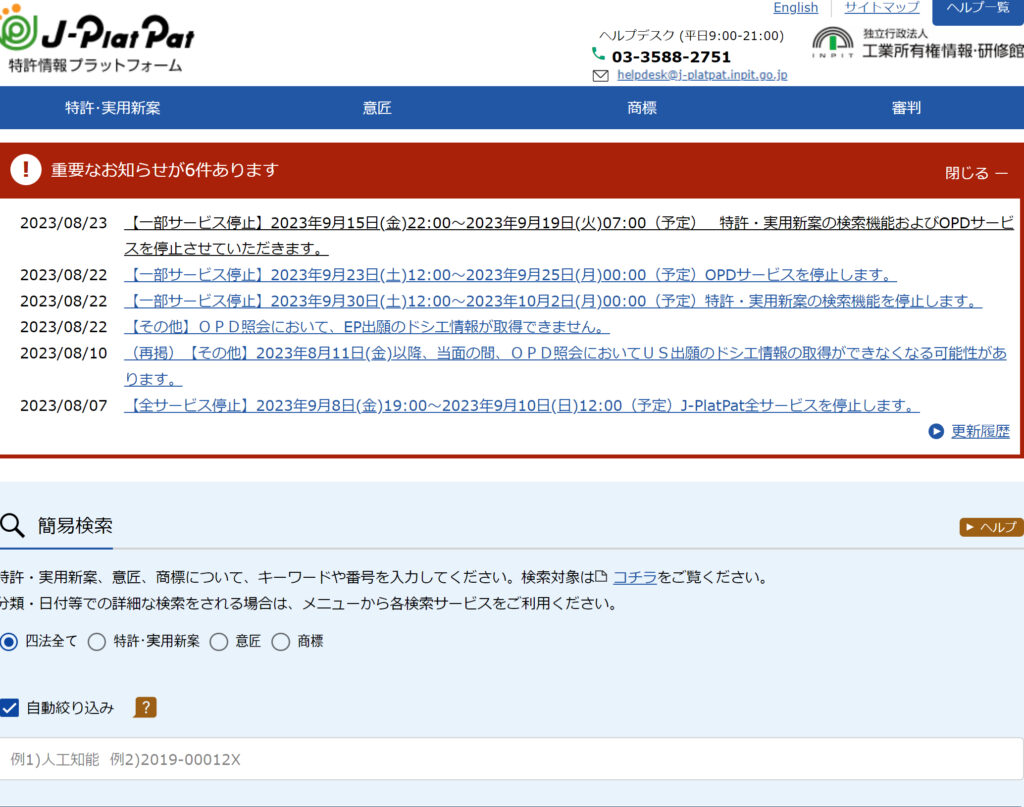Choose the 商標 radio button
Screen dimensions: 1024x807
(281, 642)
